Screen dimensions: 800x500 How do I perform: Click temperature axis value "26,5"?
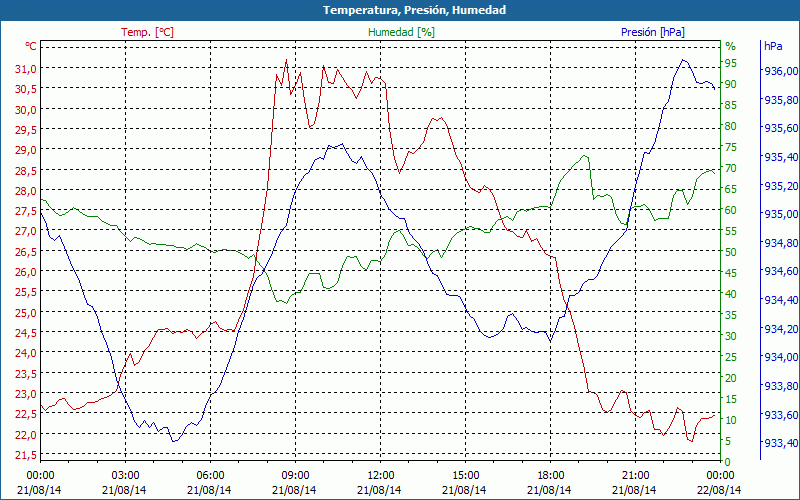(24, 252)
